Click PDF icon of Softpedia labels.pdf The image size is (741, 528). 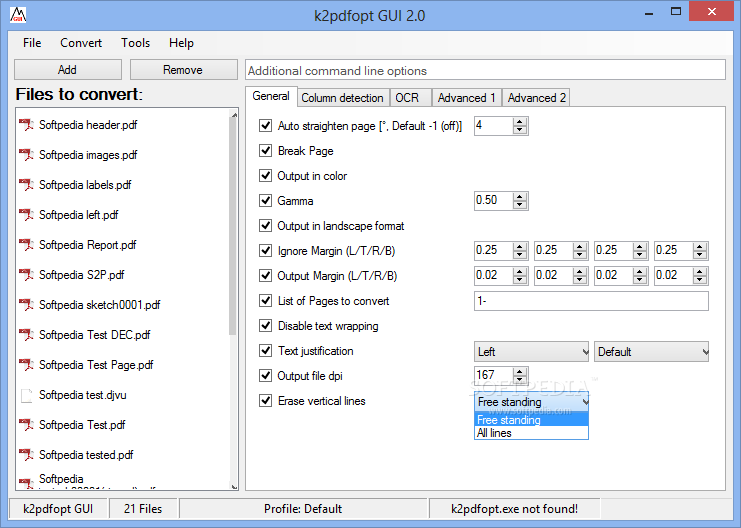point(26,185)
